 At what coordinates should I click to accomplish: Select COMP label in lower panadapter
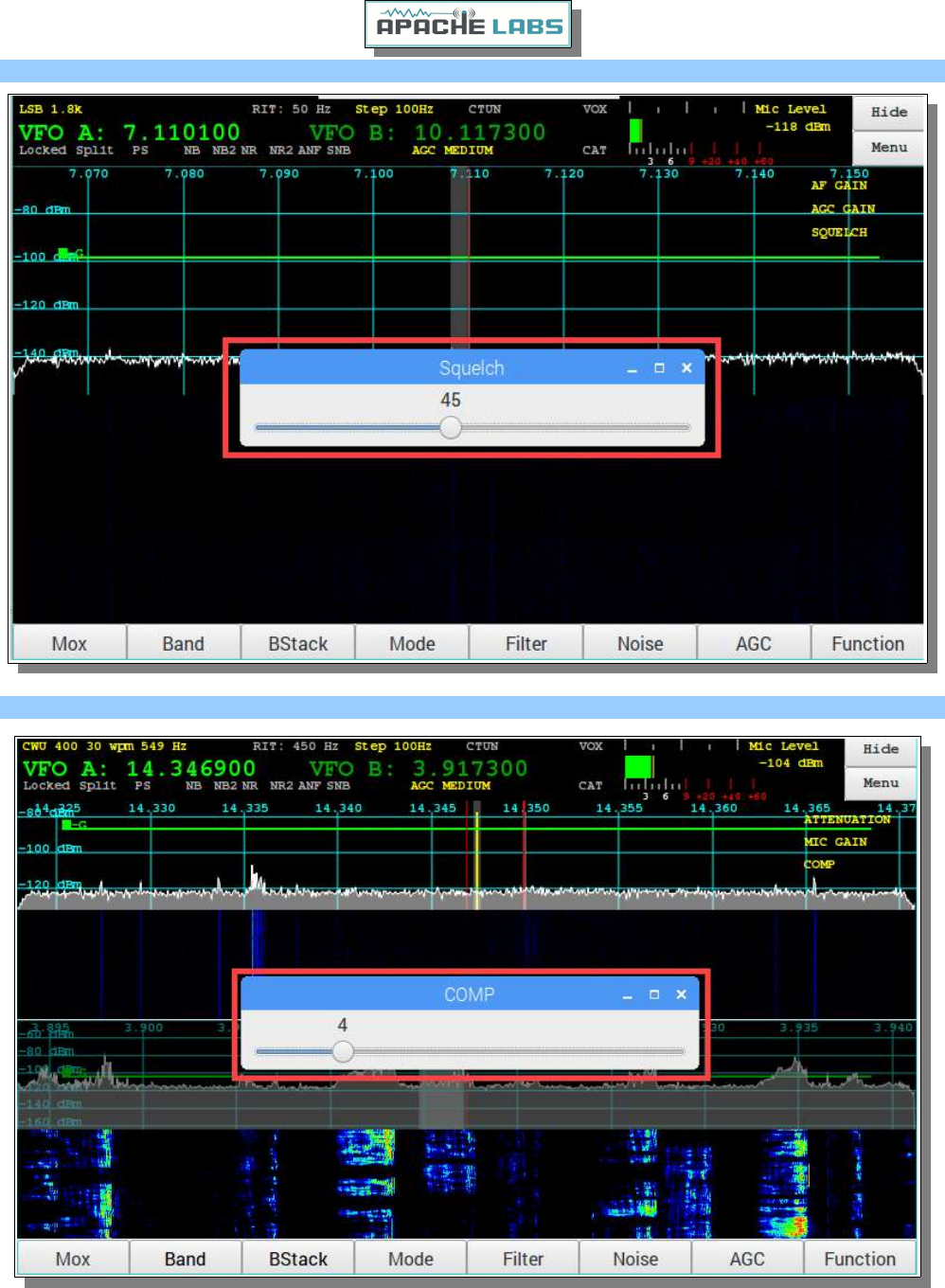coord(819,865)
